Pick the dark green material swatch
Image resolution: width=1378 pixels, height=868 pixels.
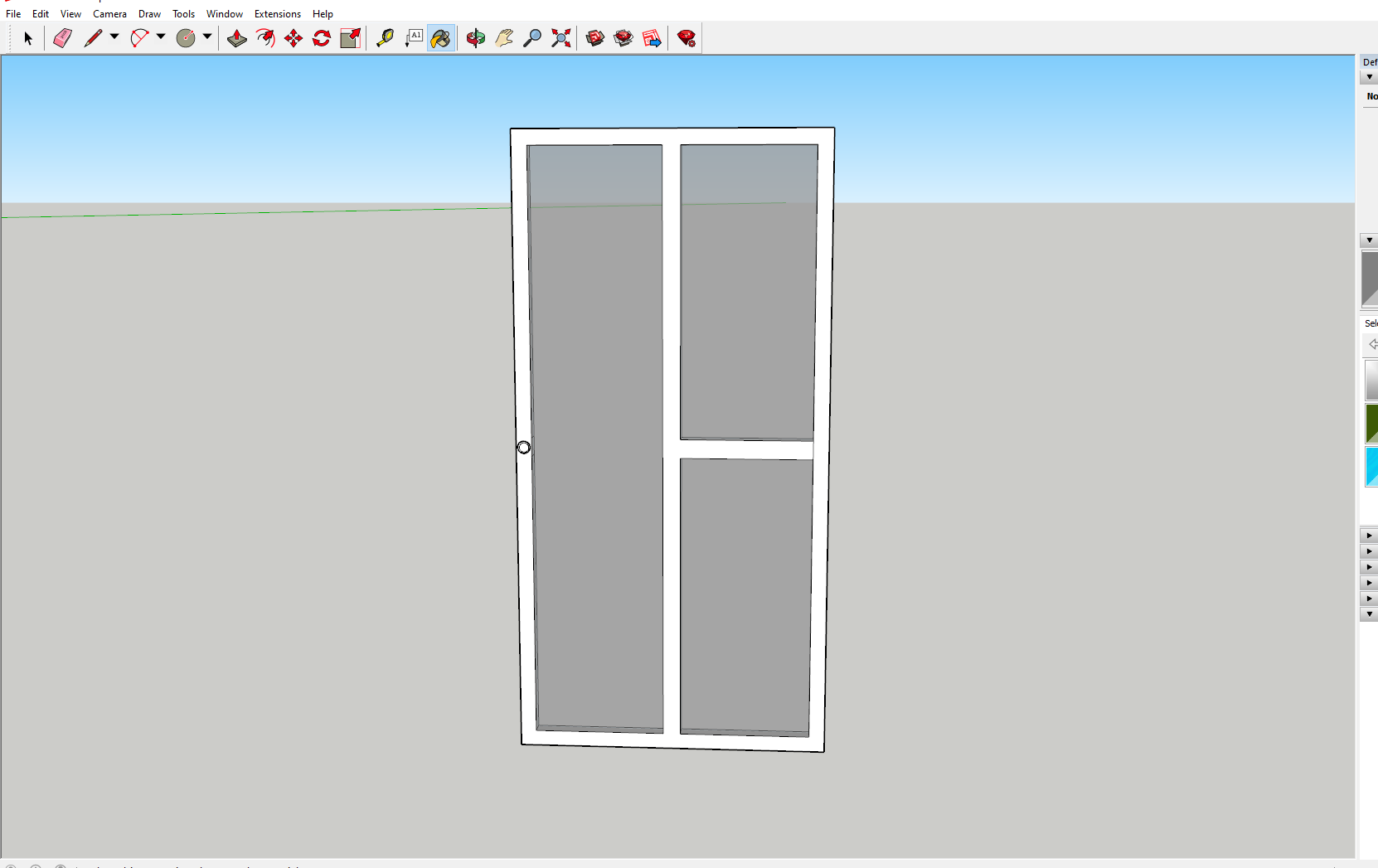[x=1371, y=423]
